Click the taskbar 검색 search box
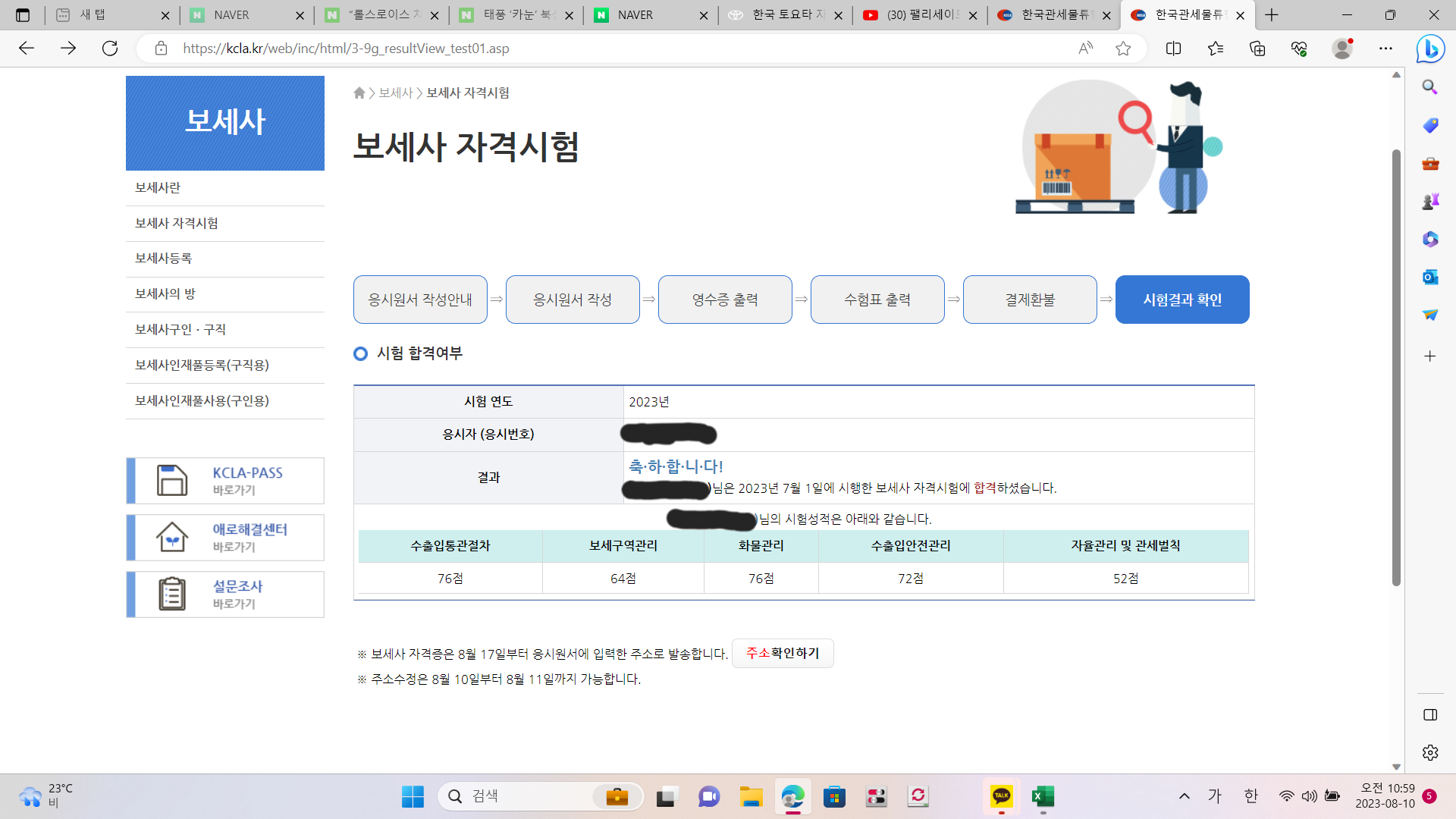This screenshot has width=1456, height=819. click(x=541, y=796)
